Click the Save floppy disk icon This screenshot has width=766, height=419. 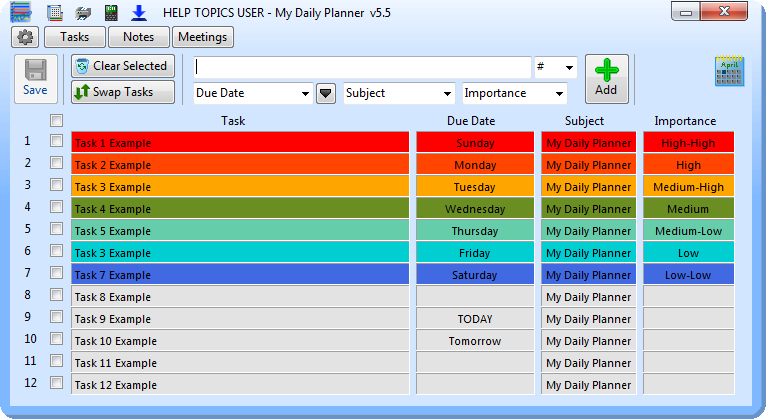click(x=35, y=79)
